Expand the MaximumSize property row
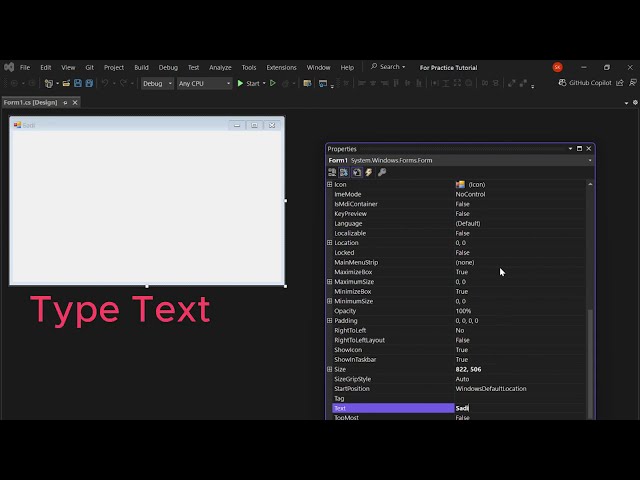Image resolution: width=640 pixels, height=480 pixels. 329,282
